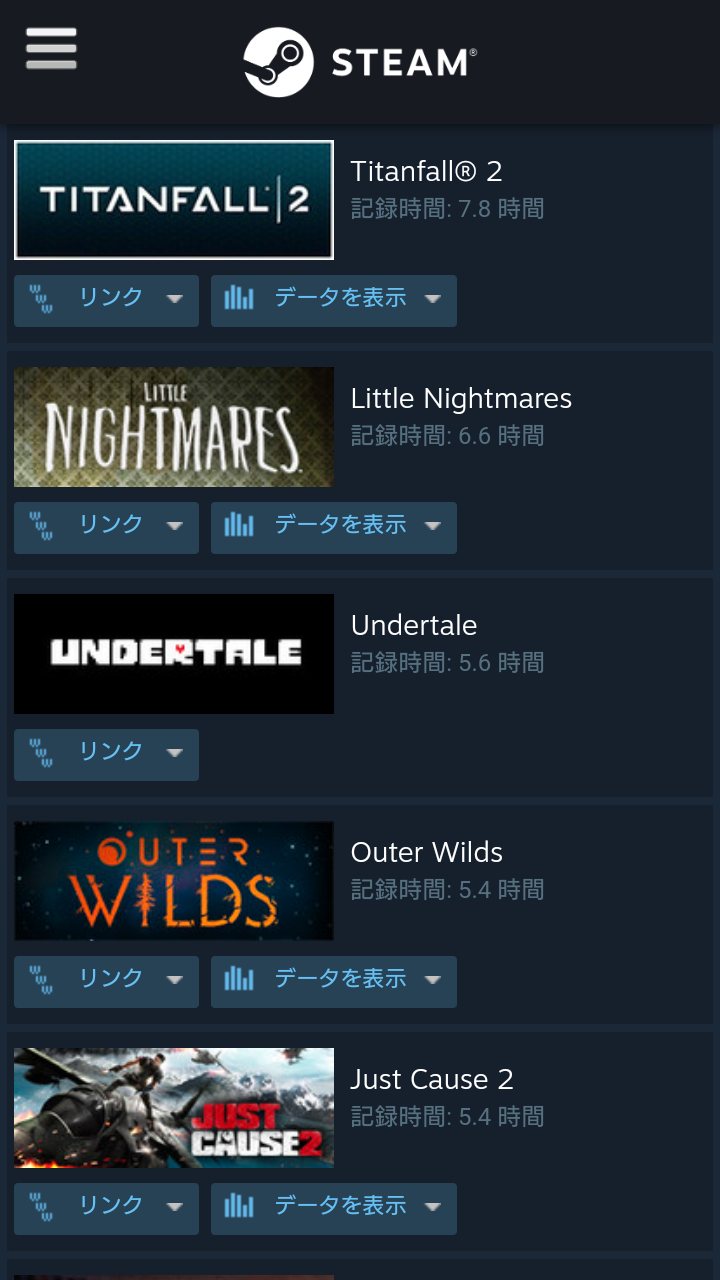Image resolution: width=720 pixels, height=1280 pixels.
Task: Open the Just Cause 2 game thumbnail
Action: (x=174, y=1108)
